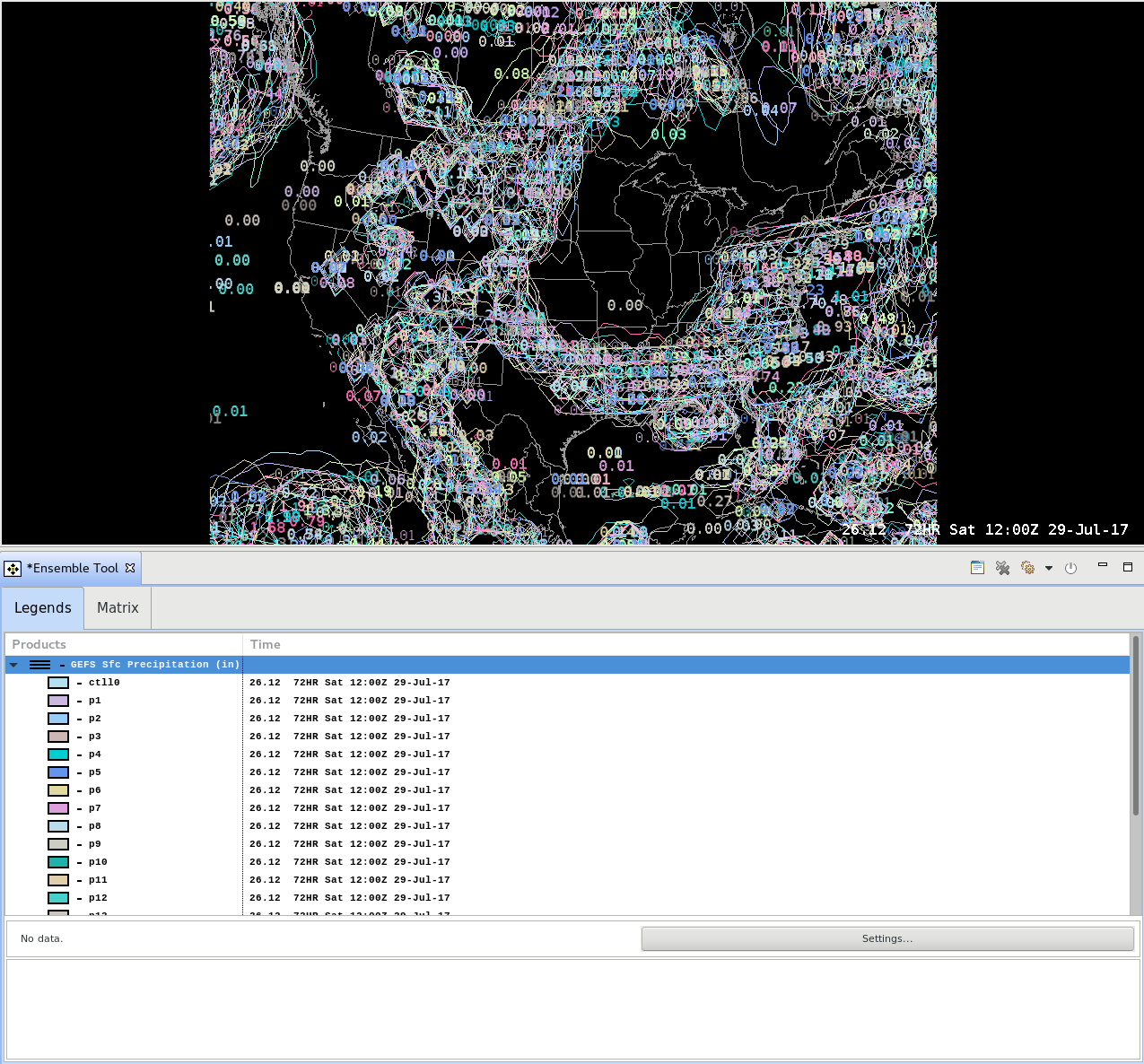Select the p1 member label
Screen dimensions: 1144x1064
coord(95,701)
